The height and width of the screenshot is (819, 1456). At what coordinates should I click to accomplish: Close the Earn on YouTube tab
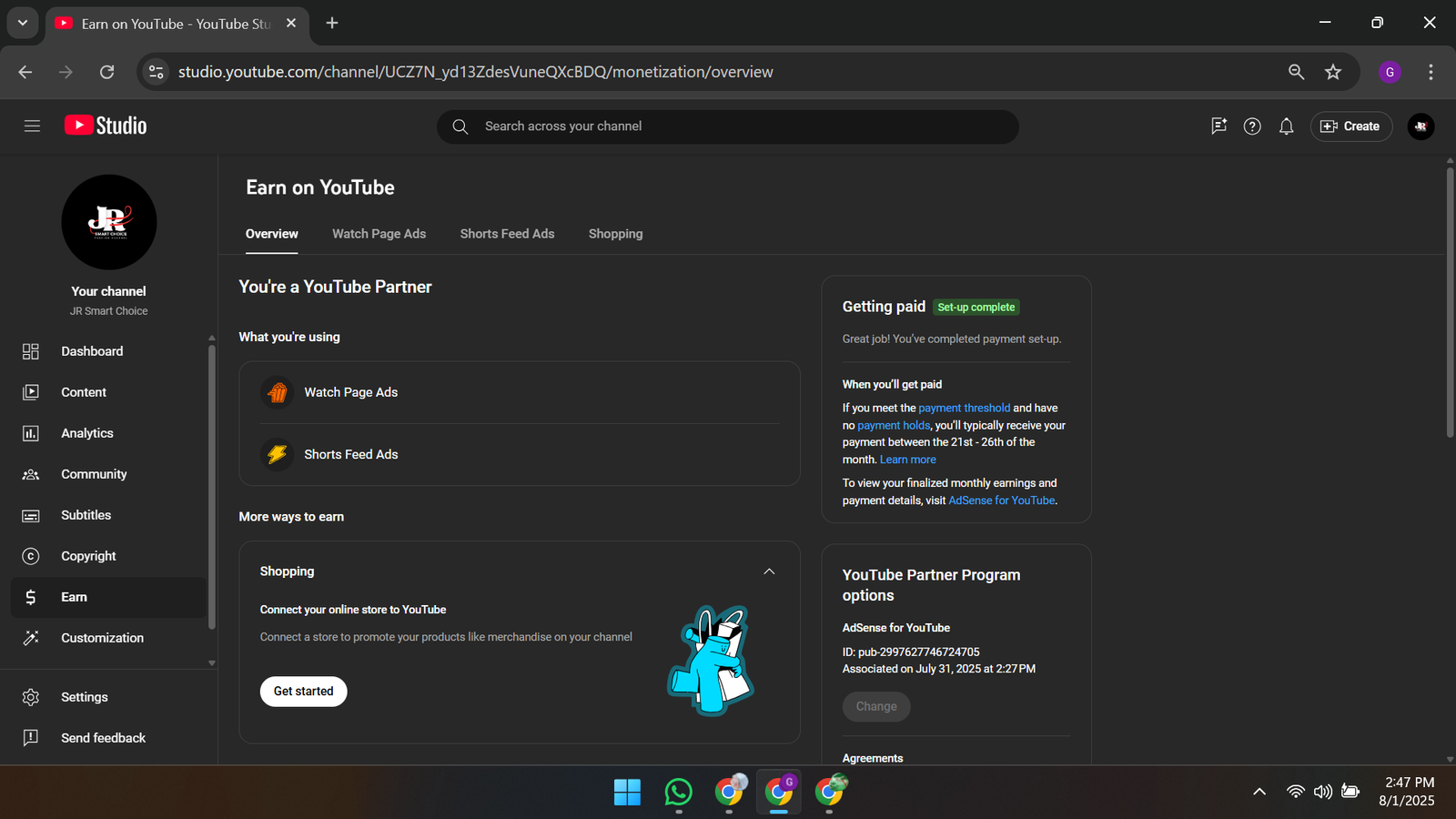pyautogui.click(x=291, y=23)
